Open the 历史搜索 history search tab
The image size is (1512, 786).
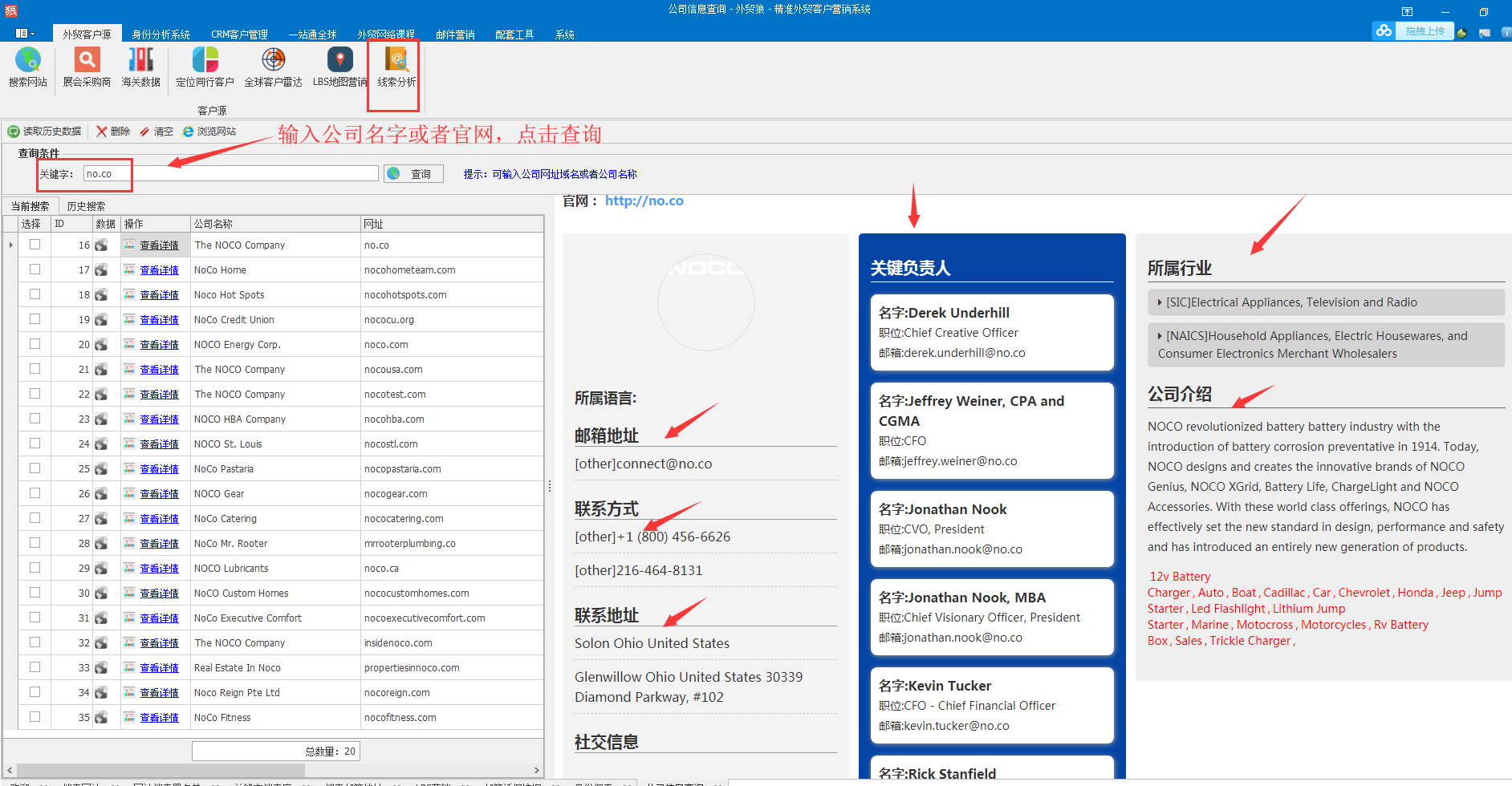coord(86,206)
